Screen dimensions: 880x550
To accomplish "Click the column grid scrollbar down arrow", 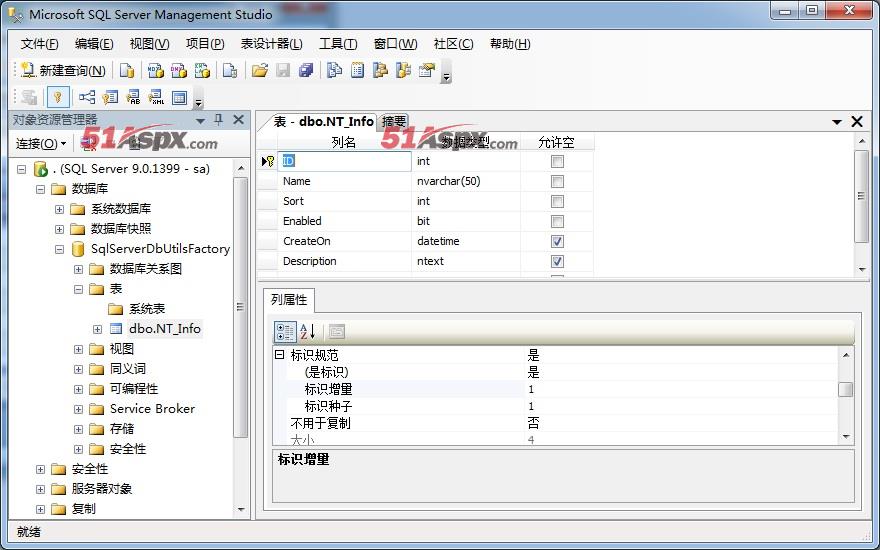I will coord(862,270).
